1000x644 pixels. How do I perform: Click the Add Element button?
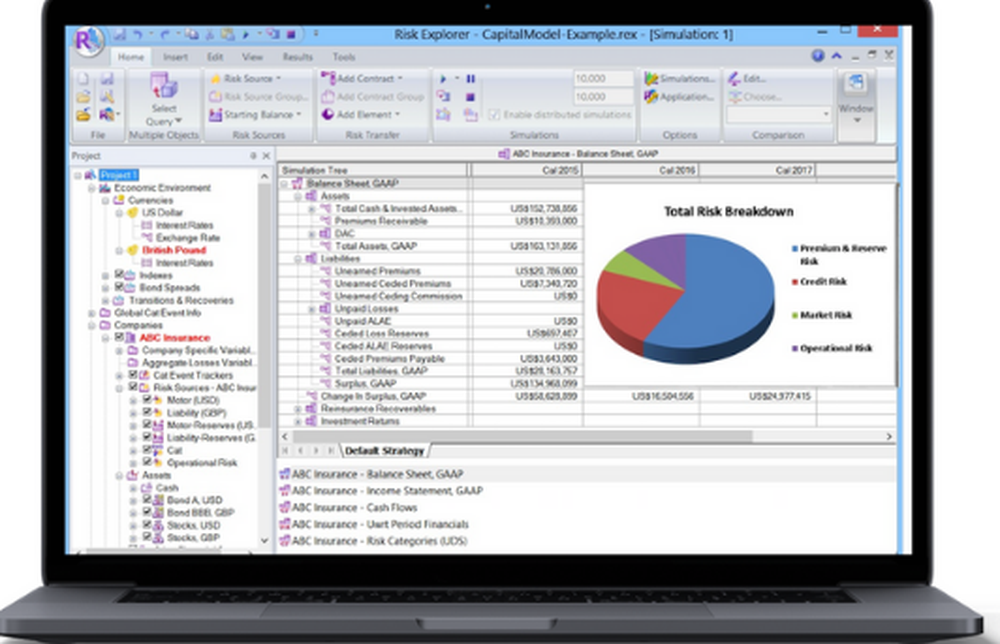point(362,115)
